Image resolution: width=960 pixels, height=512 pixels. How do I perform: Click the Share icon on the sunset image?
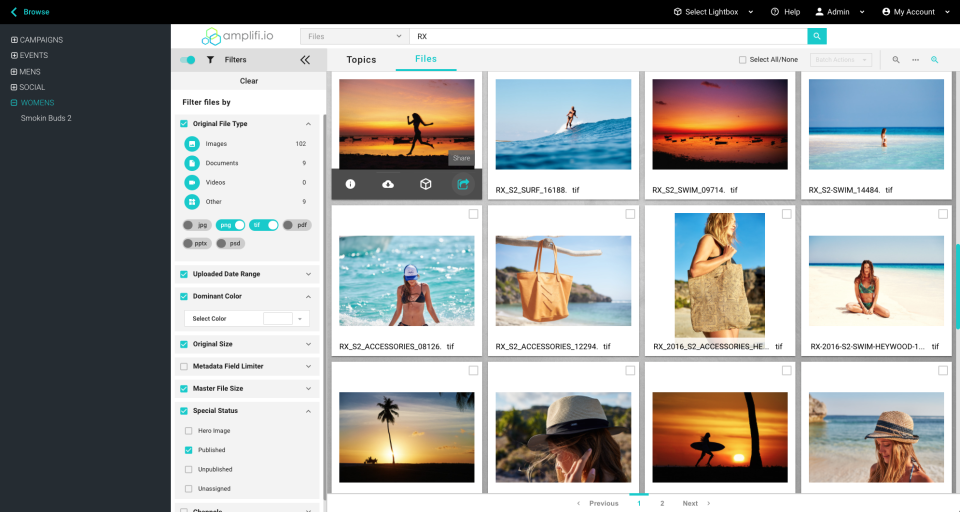(x=463, y=184)
